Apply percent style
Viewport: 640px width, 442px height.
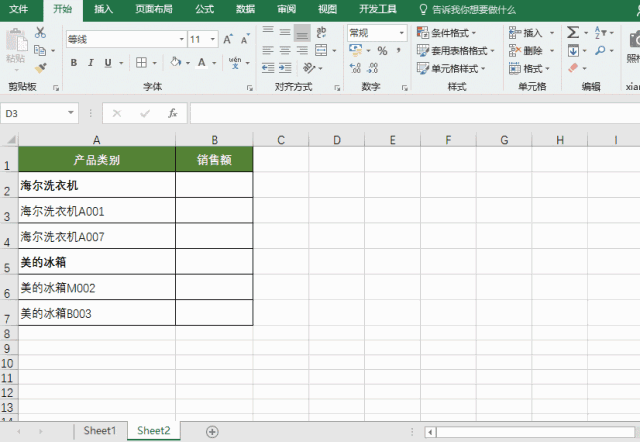click(382, 51)
